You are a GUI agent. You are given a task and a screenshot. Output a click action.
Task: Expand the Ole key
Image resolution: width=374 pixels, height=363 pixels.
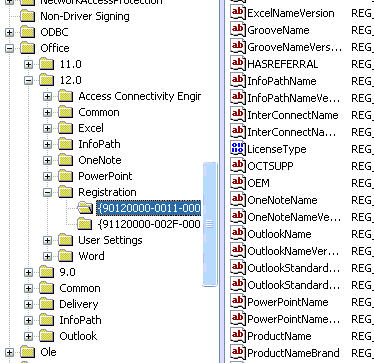10,352
